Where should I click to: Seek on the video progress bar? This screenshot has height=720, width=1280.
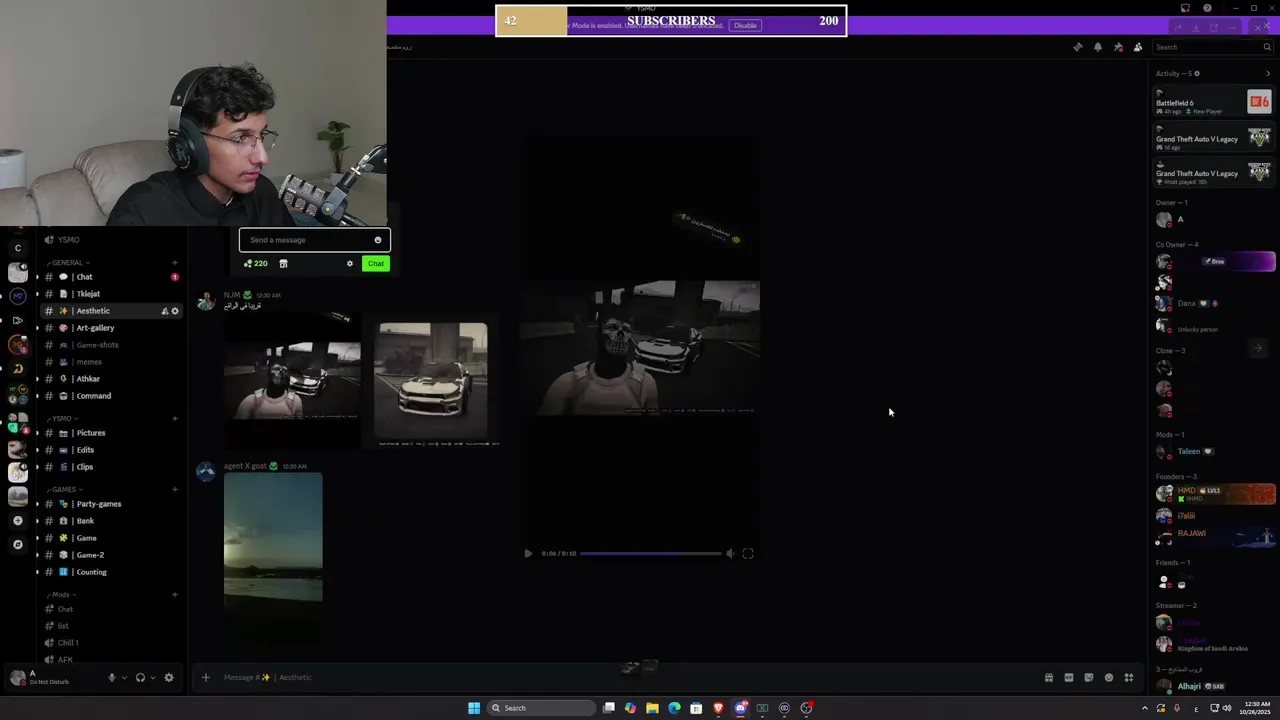coord(651,553)
